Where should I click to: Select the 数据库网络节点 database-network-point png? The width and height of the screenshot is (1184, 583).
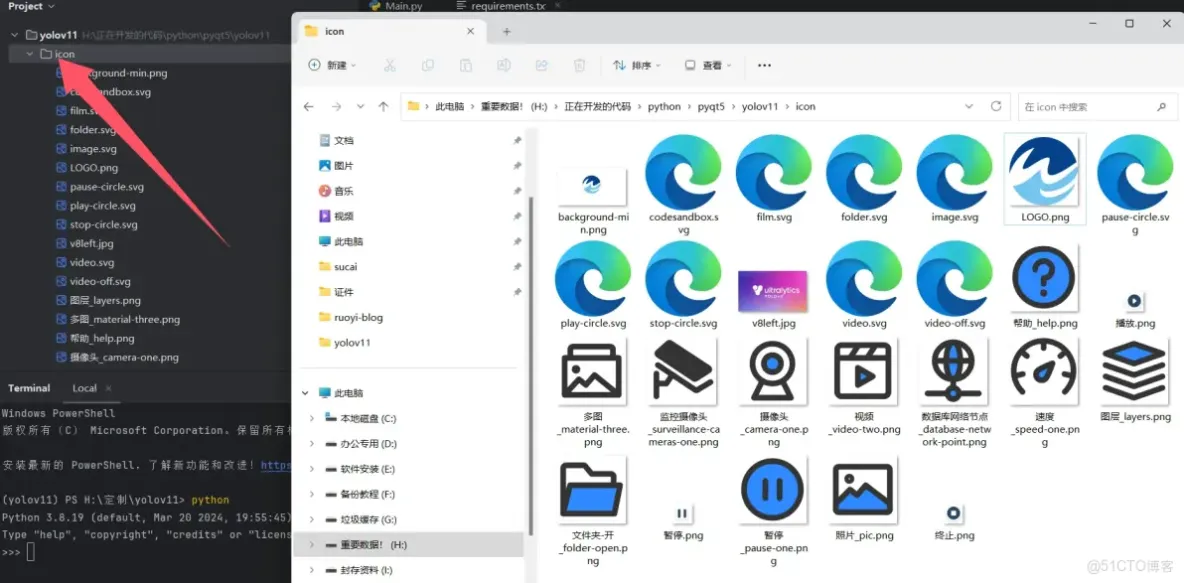(954, 371)
